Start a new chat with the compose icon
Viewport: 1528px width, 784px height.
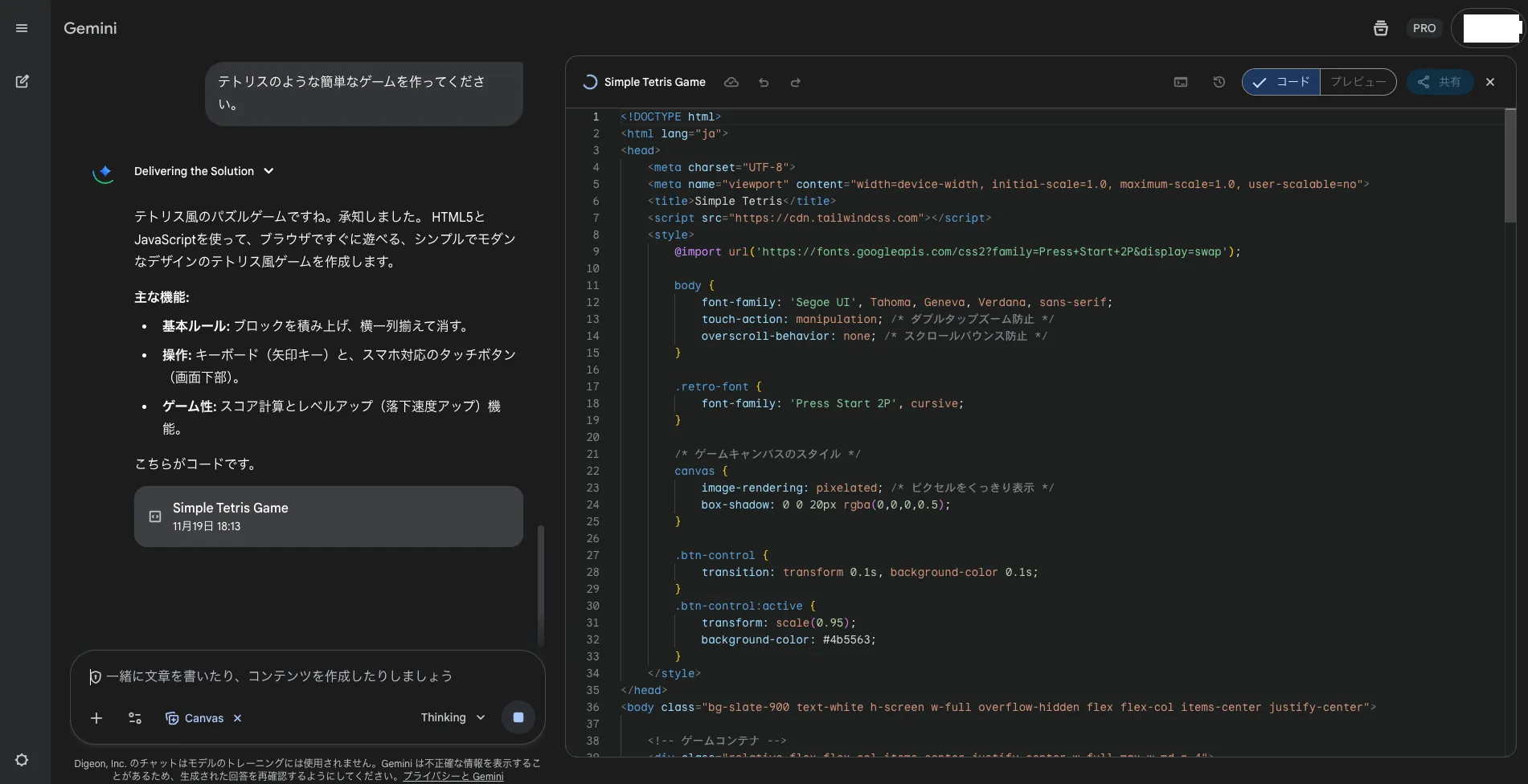point(22,81)
